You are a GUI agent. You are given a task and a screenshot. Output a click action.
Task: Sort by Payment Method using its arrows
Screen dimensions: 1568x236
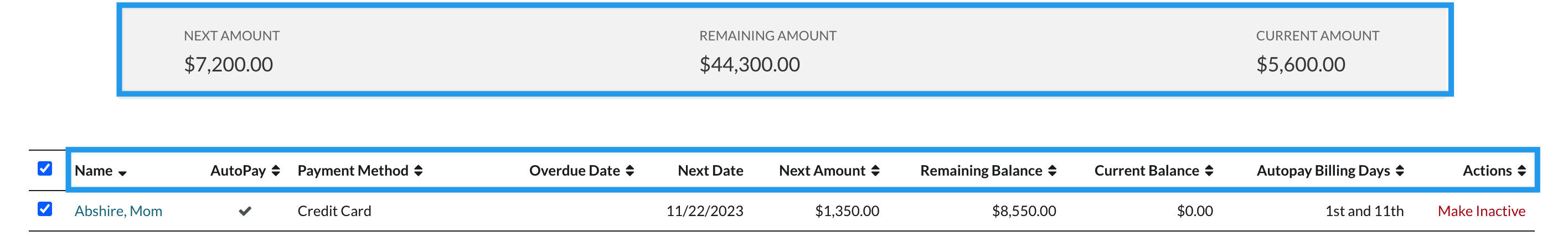pyautogui.click(x=418, y=171)
